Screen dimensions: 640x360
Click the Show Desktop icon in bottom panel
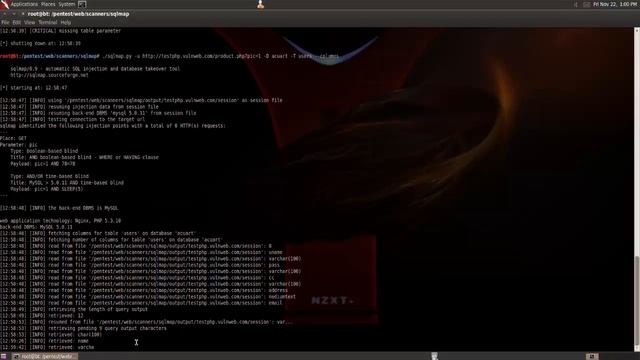(x=4, y=356)
